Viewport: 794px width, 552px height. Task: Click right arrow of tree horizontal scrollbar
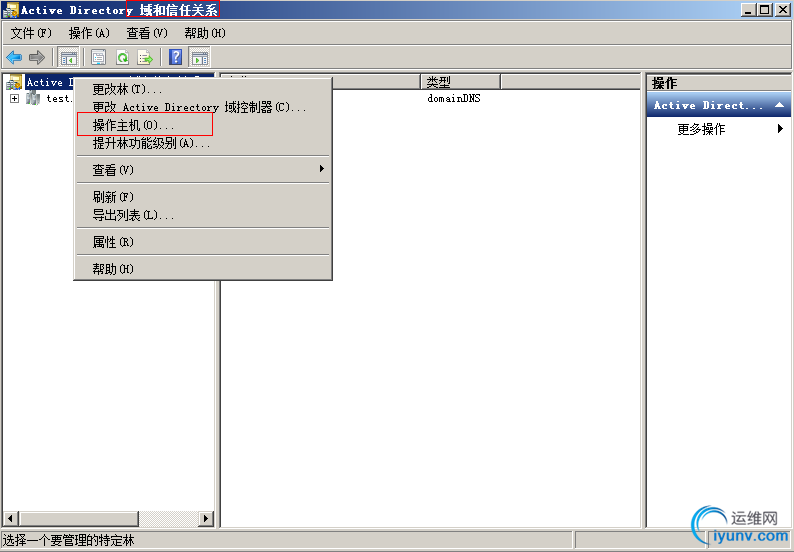point(205,518)
